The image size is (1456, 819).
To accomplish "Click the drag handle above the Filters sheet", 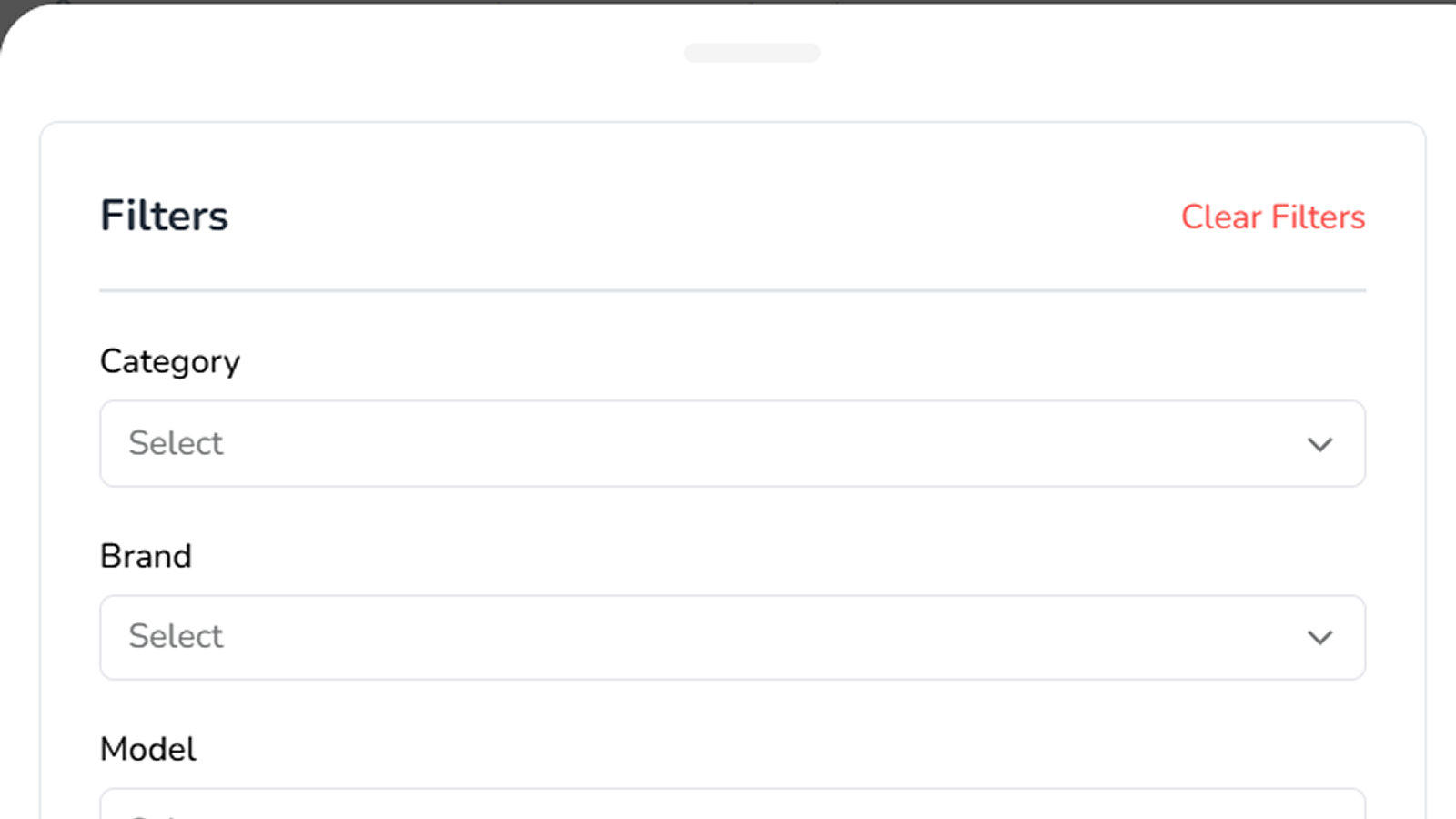I will pyautogui.click(x=753, y=53).
